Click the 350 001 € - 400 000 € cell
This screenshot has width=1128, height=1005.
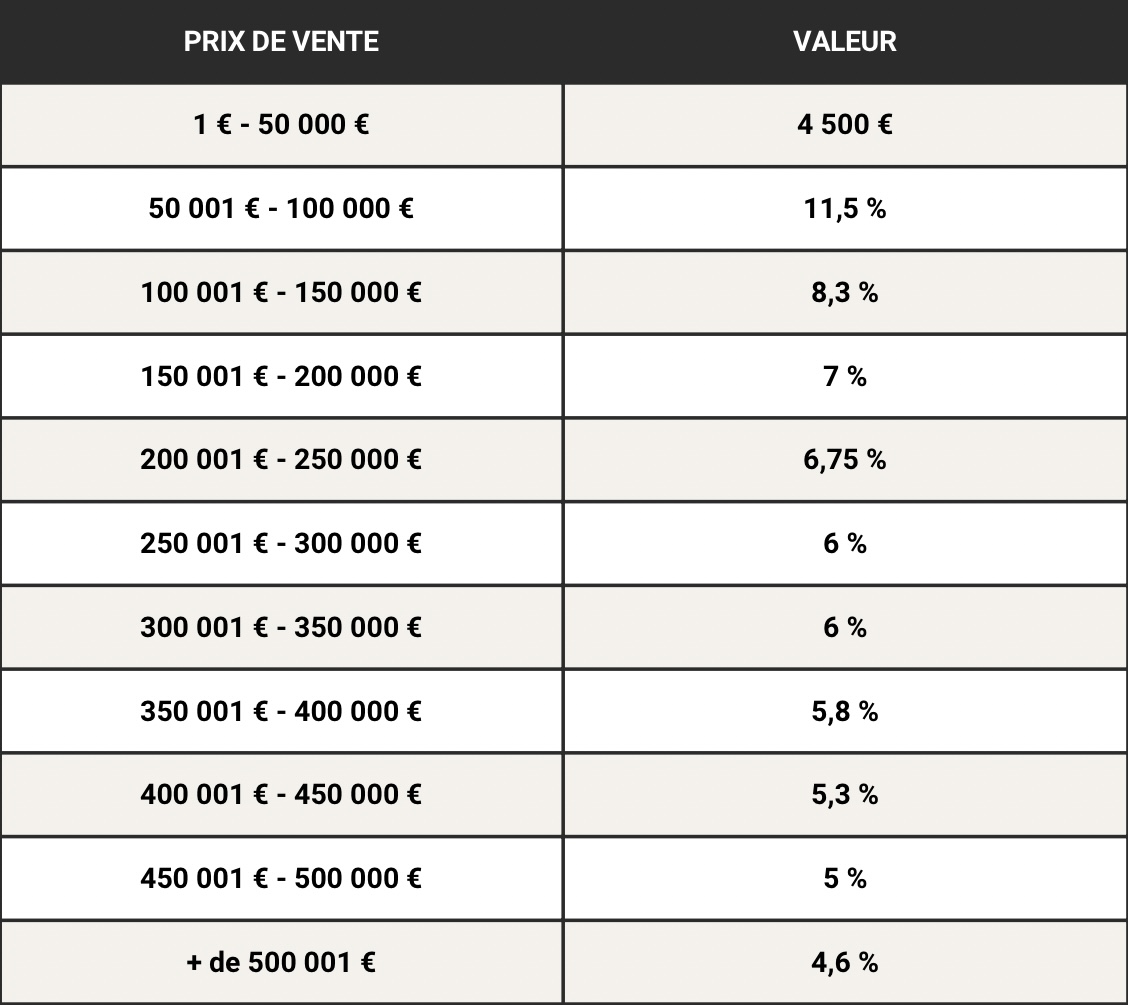[281, 711]
